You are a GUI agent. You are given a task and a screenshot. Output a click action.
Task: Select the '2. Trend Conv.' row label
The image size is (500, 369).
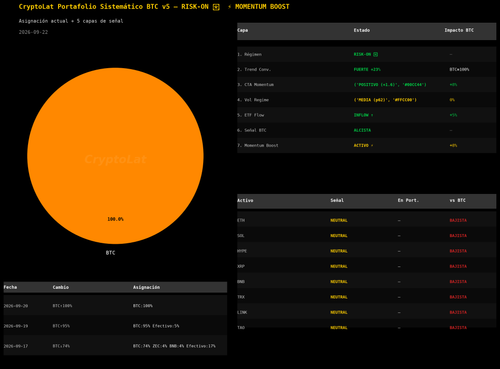pyautogui.click(x=254, y=69)
